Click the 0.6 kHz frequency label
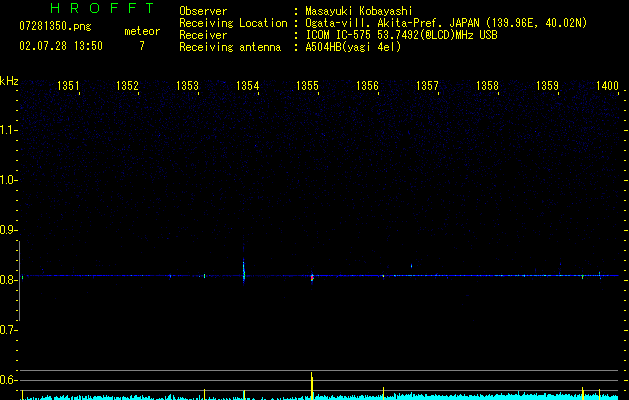 (8, 380)
